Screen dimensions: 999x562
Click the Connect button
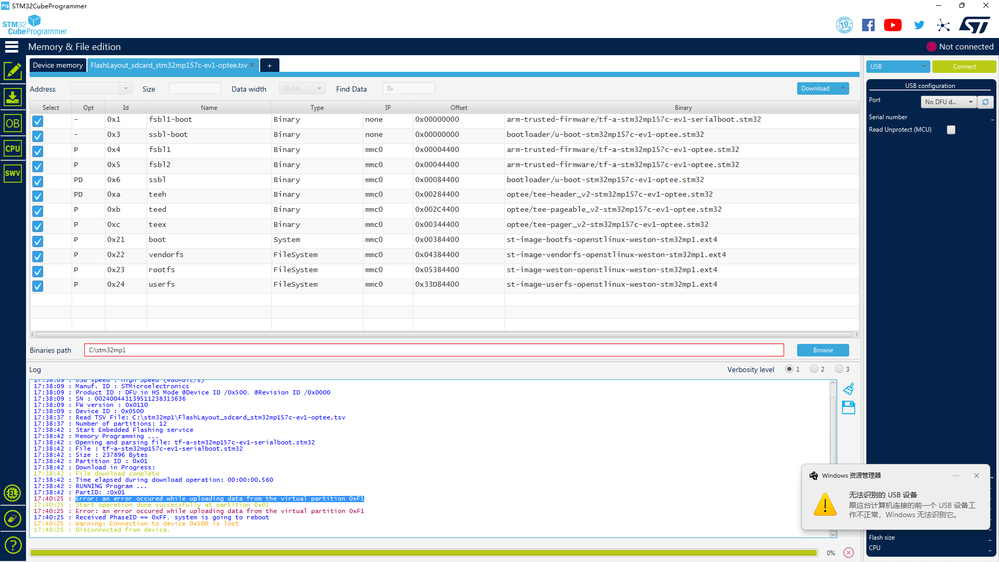(964, 66)
